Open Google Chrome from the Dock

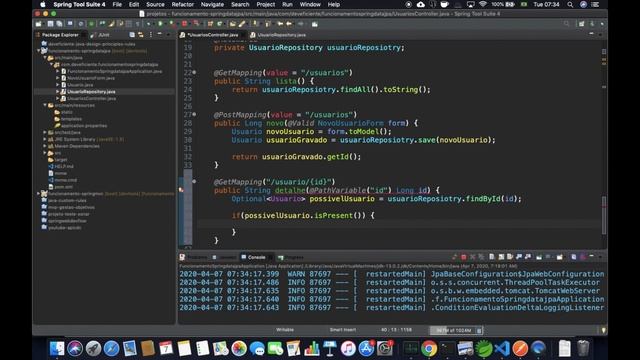(429, 349)
